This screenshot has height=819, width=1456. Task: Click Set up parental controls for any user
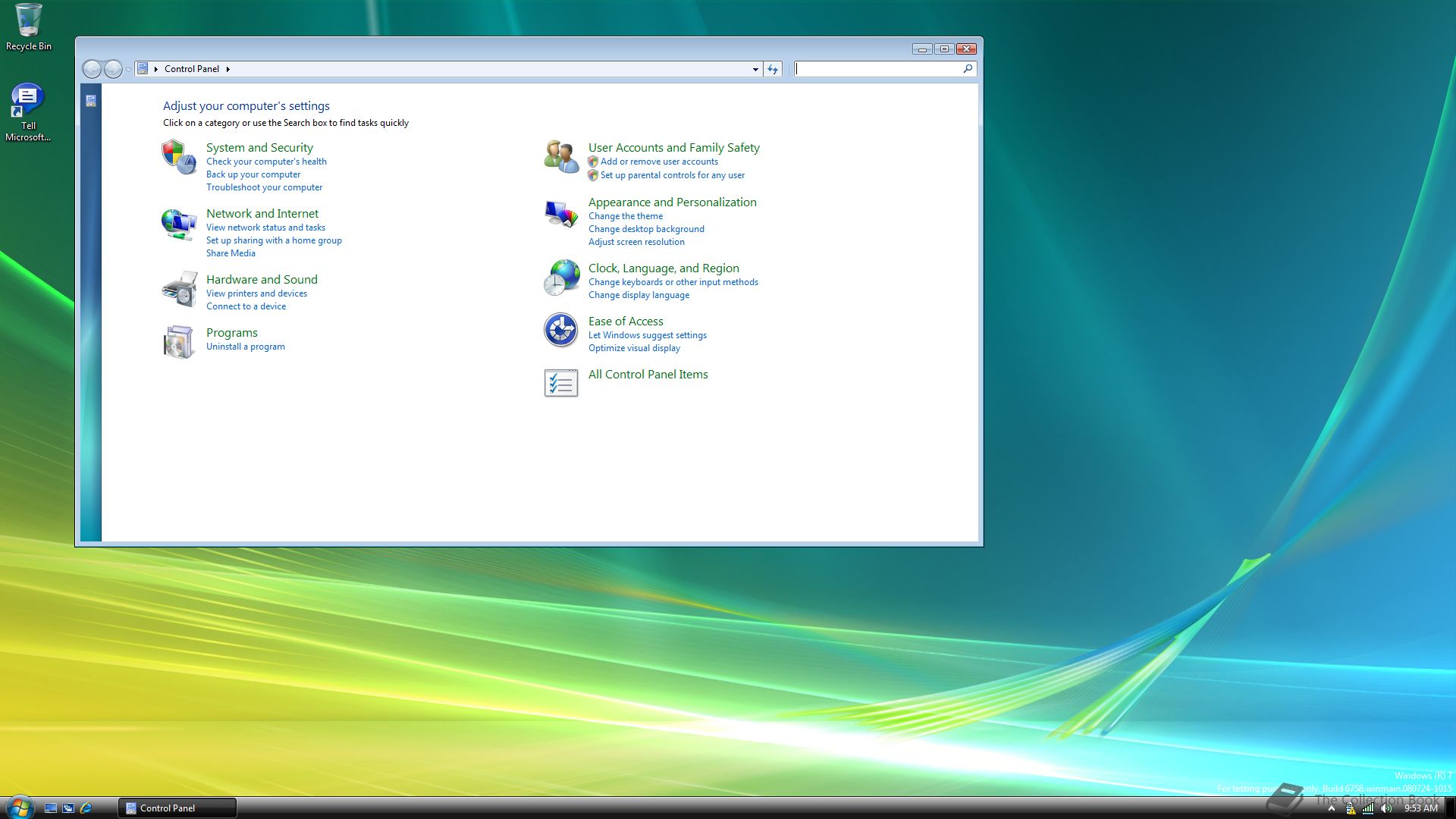(673, 175)
